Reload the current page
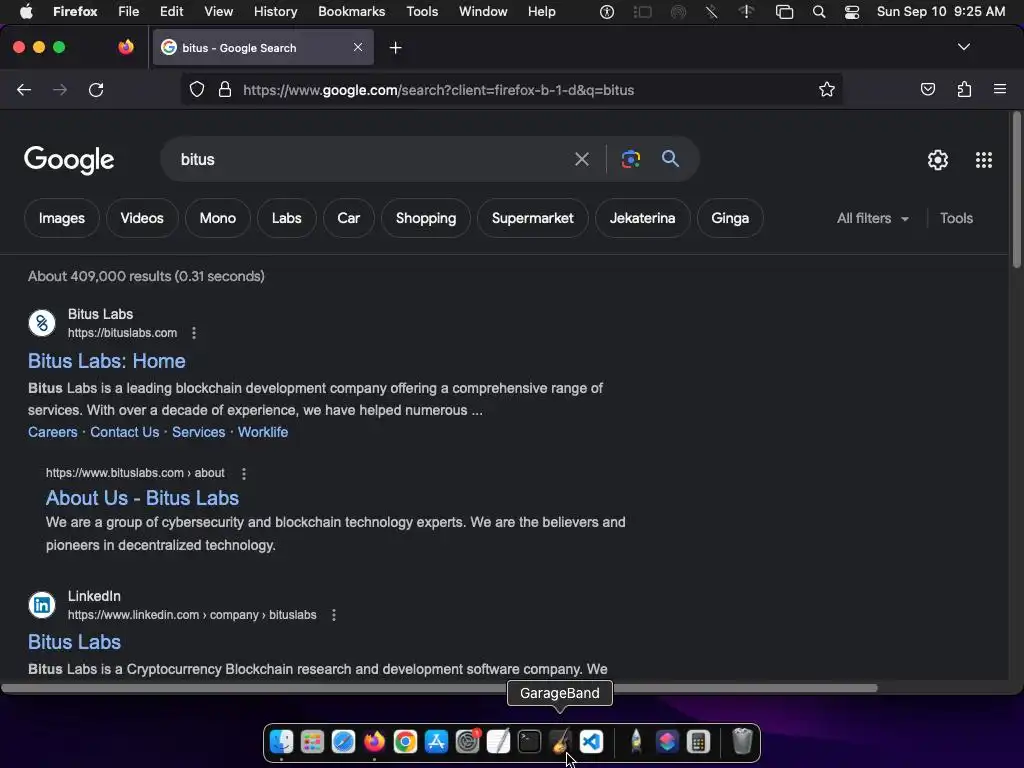The width and height of the screenshot is (1024, 768). click(96, 89)
